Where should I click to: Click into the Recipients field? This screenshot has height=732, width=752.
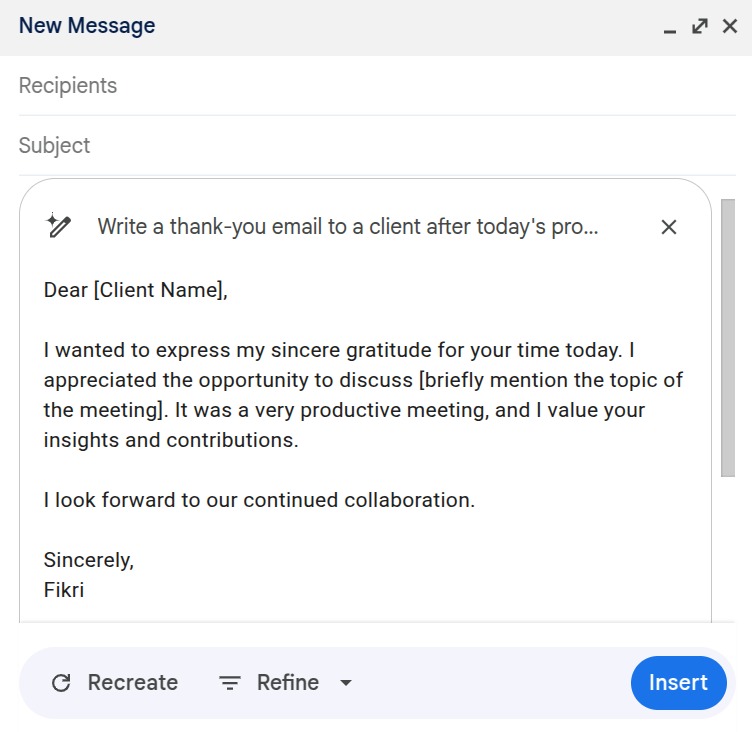click(x=300, y=86)
